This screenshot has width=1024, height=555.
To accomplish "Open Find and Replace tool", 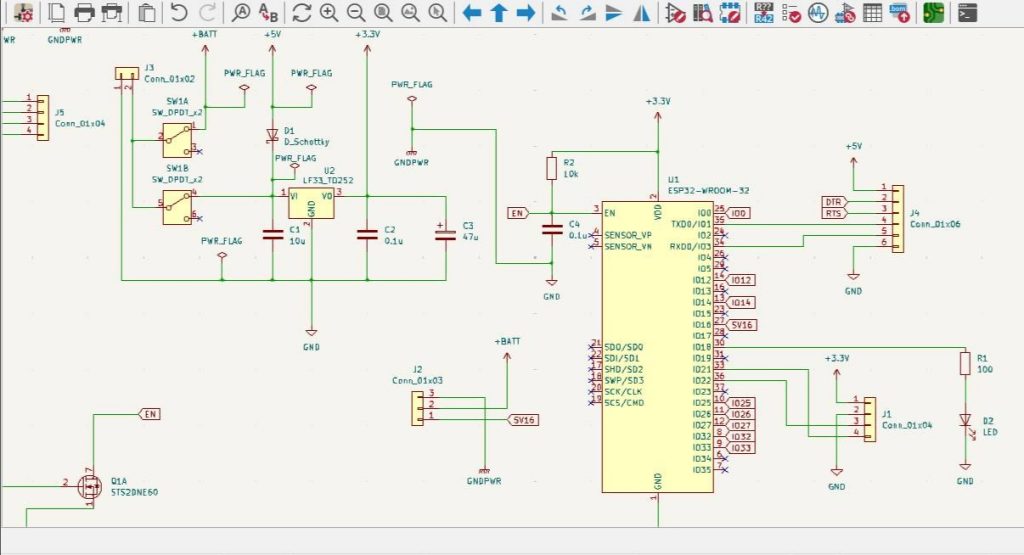I will [x=268, y=13].
